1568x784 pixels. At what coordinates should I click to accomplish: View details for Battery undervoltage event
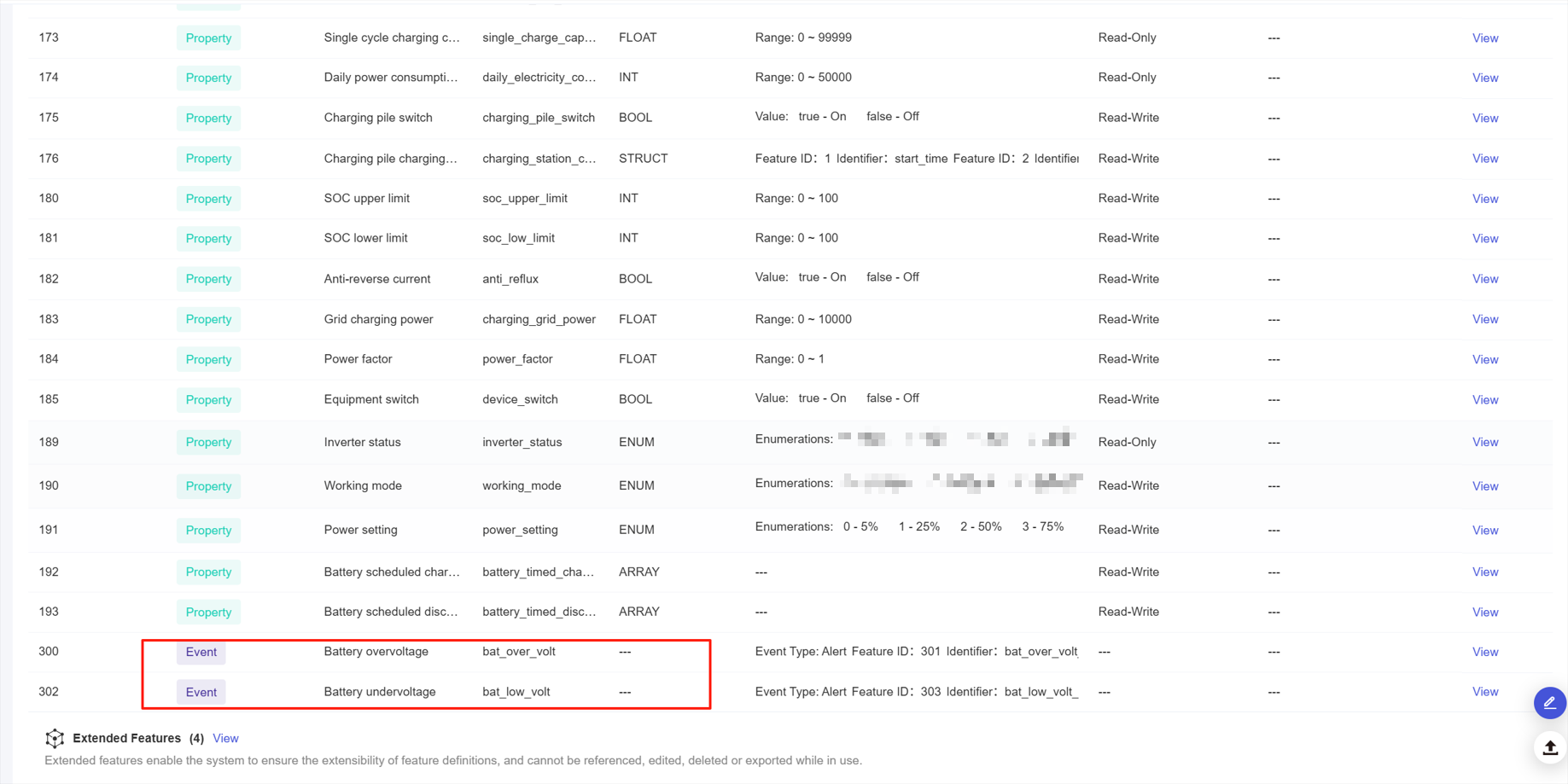[1484, 692]
